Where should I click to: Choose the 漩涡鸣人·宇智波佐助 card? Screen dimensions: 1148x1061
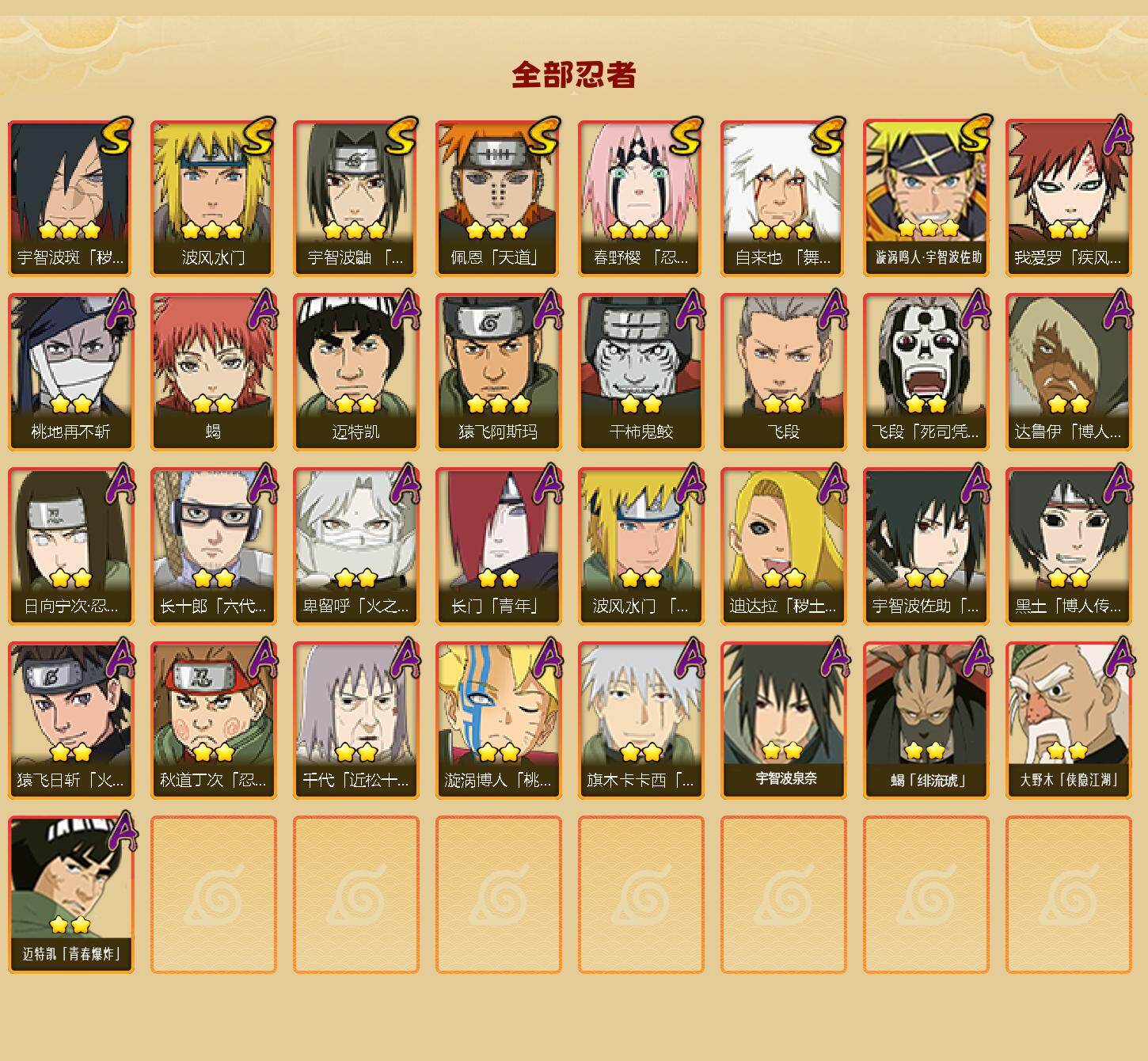(x=926, y=198)
